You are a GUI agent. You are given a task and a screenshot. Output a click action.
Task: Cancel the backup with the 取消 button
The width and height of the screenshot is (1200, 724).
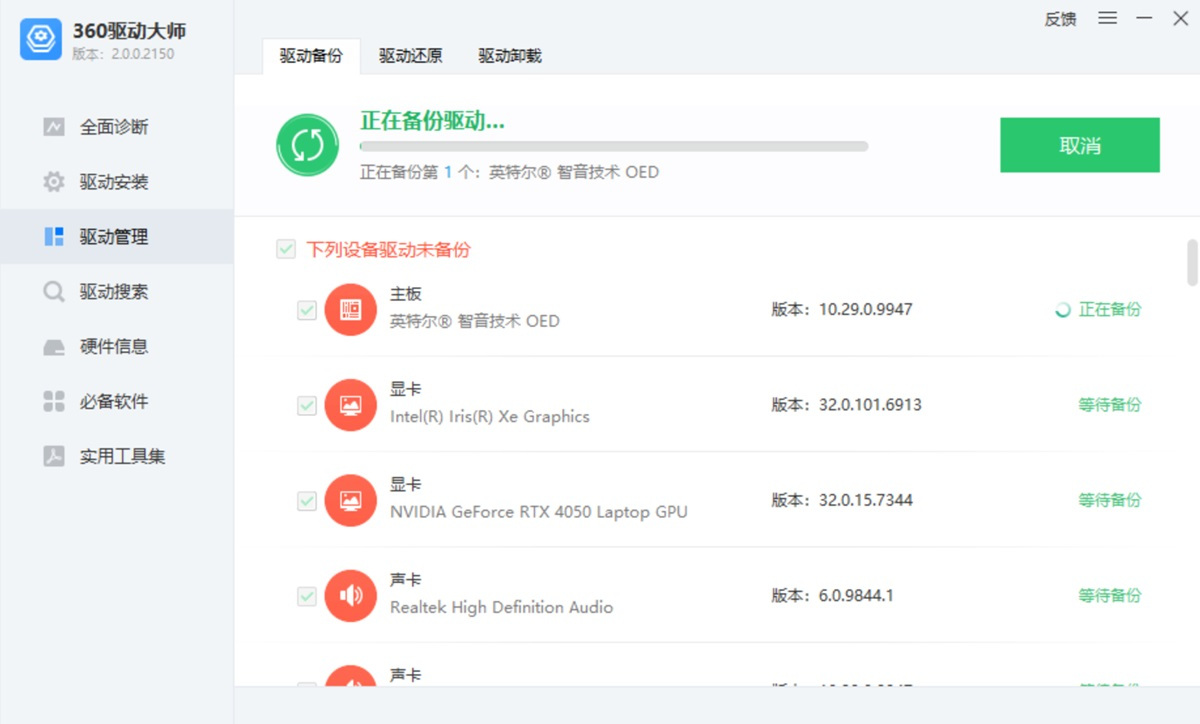[x=1080, y=144]
